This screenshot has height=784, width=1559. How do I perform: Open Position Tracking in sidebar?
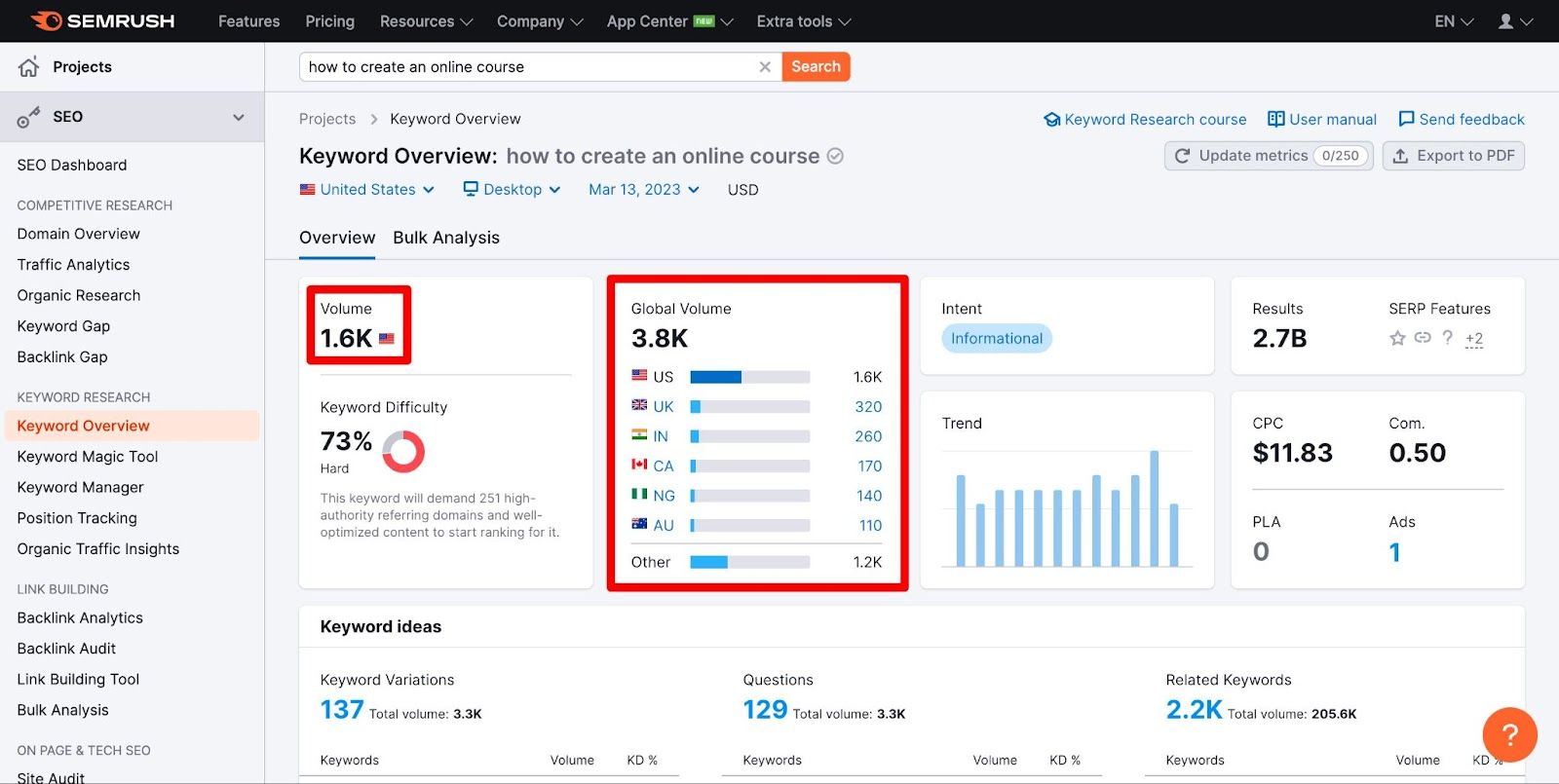(x=77, y=518)
